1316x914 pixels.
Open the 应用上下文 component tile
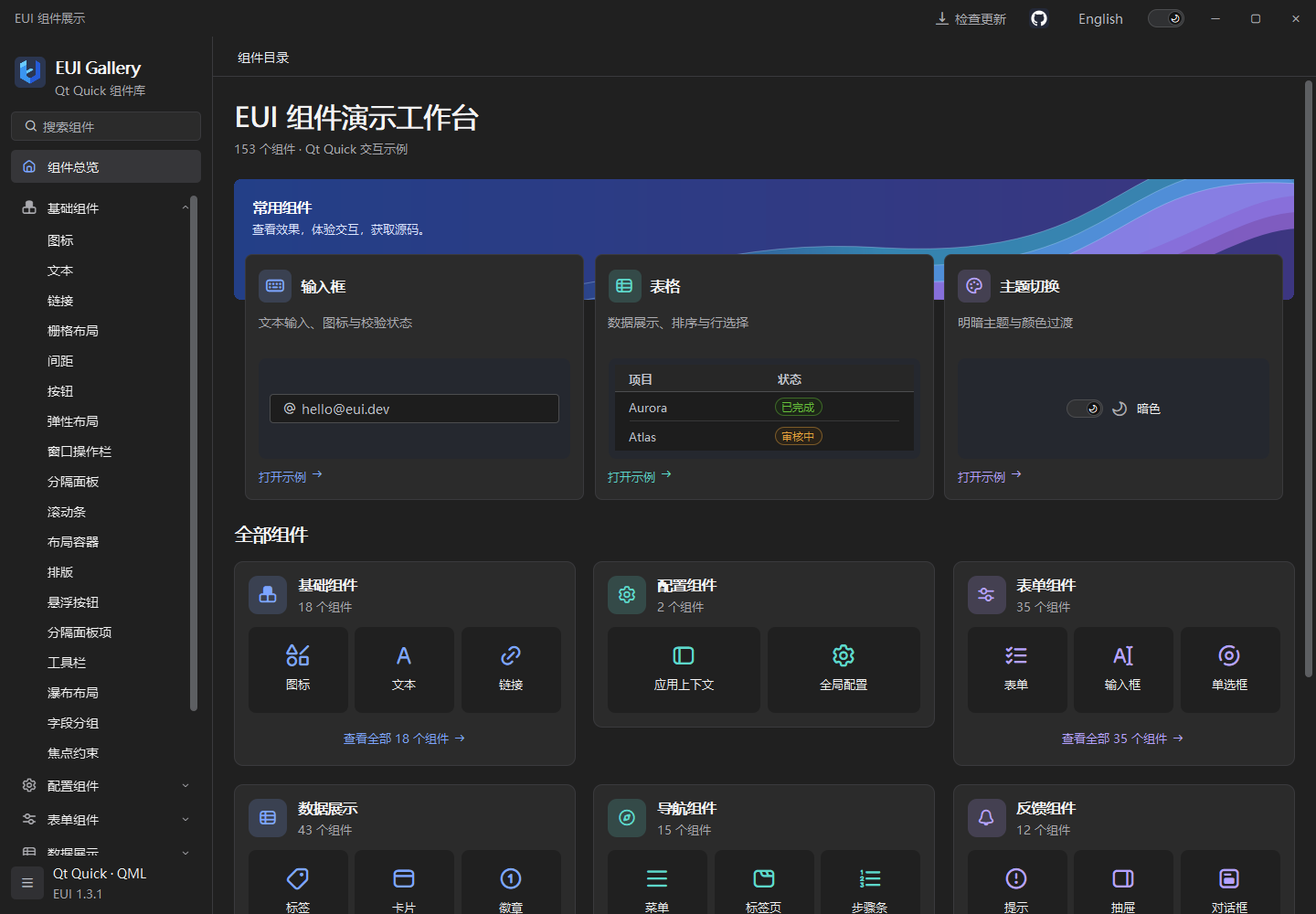click(684, 670)
